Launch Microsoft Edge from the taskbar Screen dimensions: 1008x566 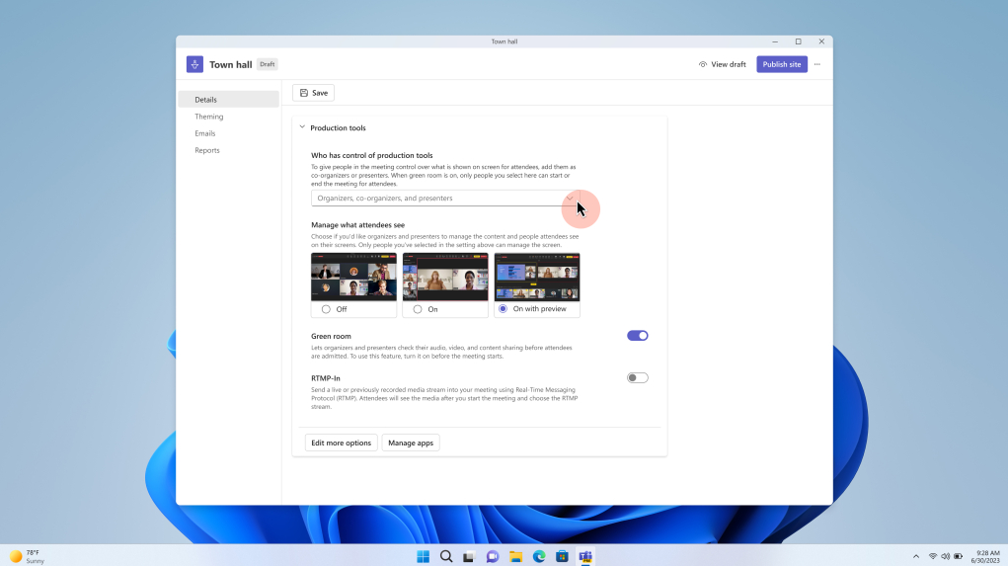539,556
